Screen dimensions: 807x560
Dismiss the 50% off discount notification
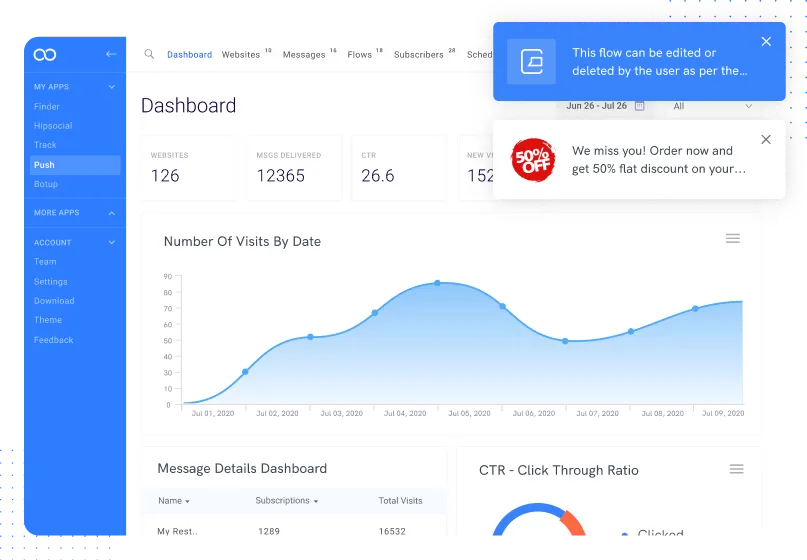click(x=766, y=140)
